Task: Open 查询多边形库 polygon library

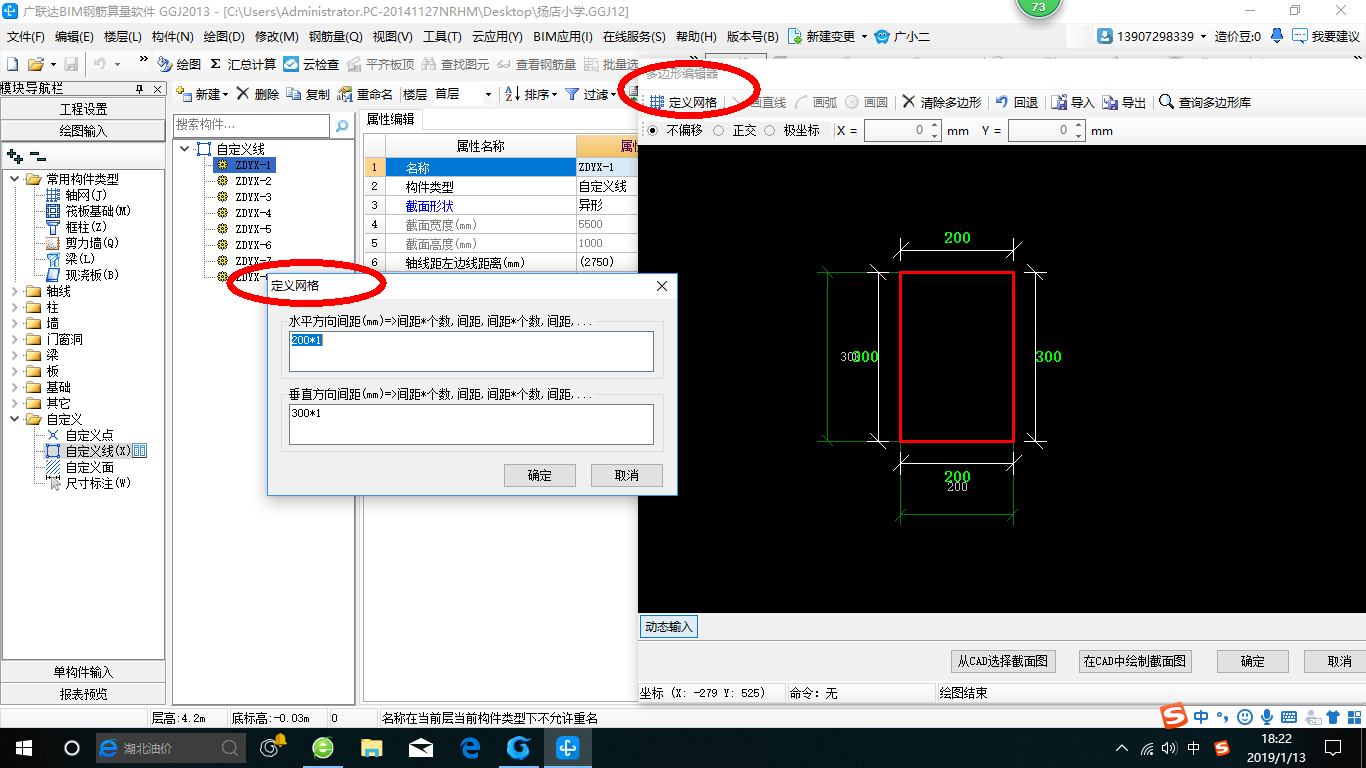Action: (1205, 102)
